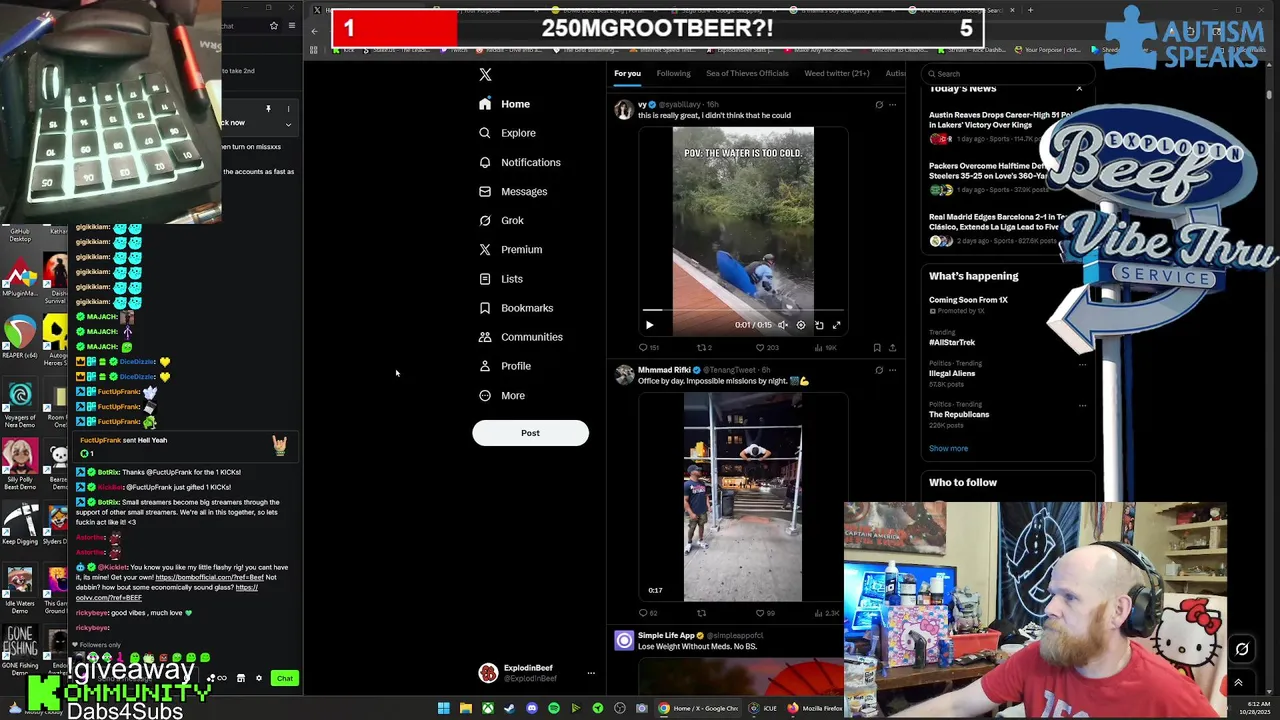Click the Bookmarks icon in sidebar
The width and height of the screenshot is (1280, 720).
coord(485,308)
